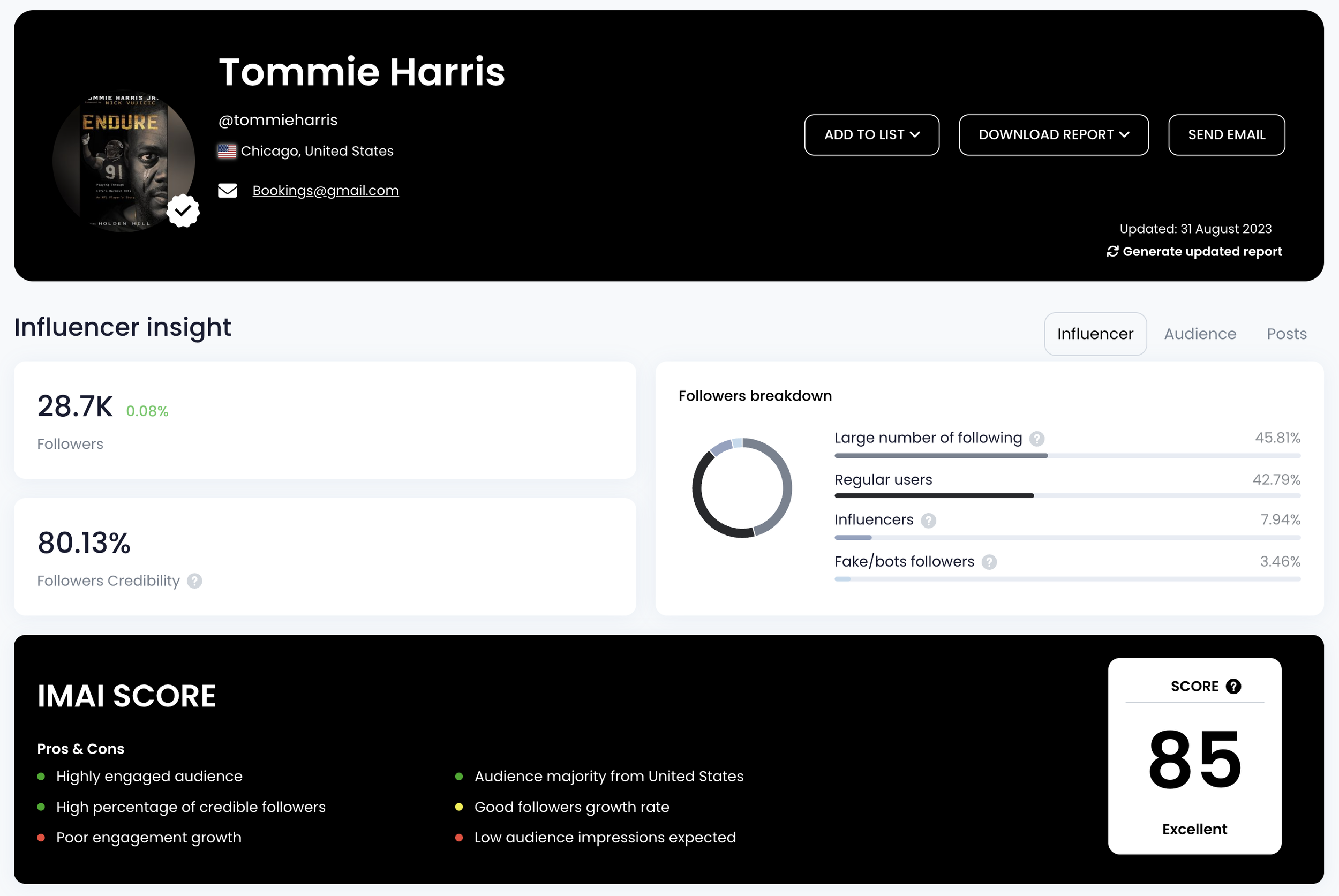Select the Influencer tab
Viewport: 1339px width, 896px height.
pyautogui.click(x=1095, y=334)
